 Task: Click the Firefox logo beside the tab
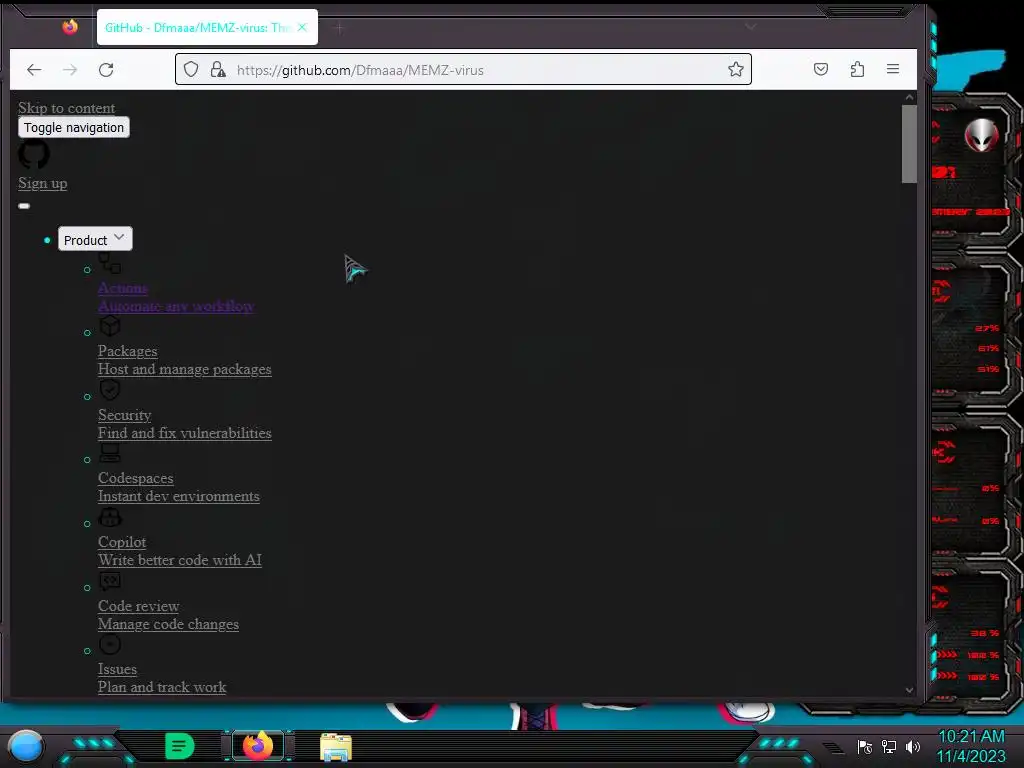[x=70, y=27]
